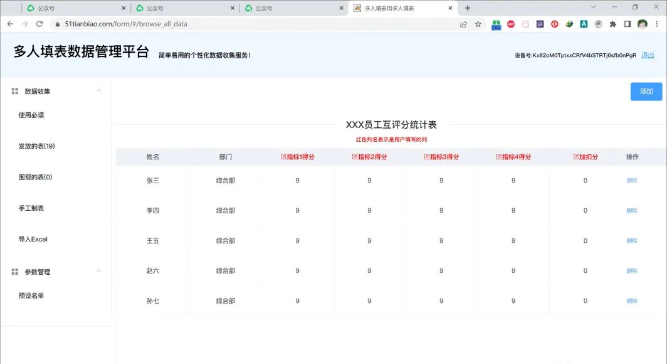
Task: Open the Chrome profile avatar
Action: pyautogui.click(x=642, y=24)
